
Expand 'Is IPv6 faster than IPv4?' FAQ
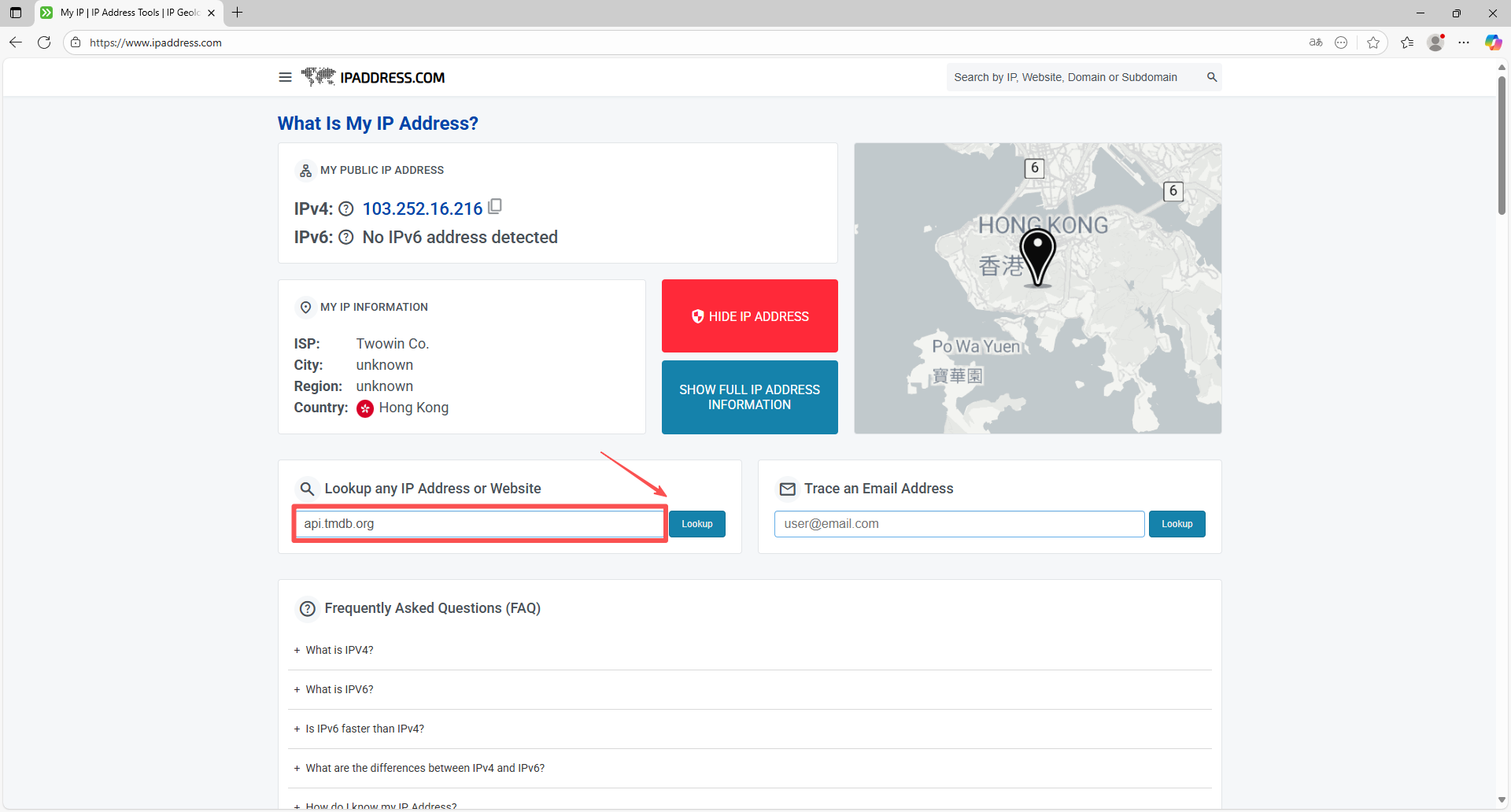coord(749,729)
